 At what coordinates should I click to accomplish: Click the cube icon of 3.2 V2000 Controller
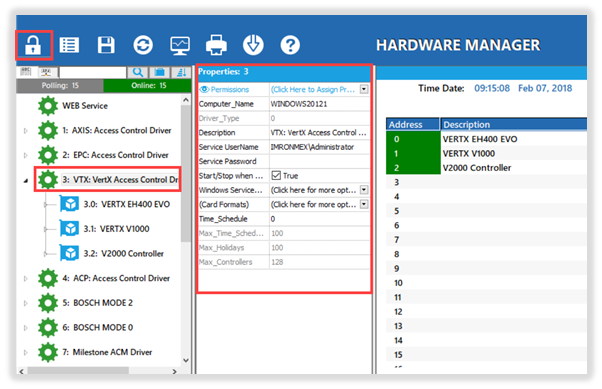(x=69, y=253)
